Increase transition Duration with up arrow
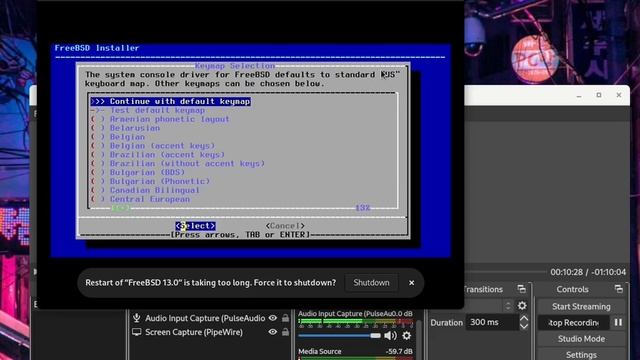The height and width of the screenshot is (360, 640). coord(524,318)
